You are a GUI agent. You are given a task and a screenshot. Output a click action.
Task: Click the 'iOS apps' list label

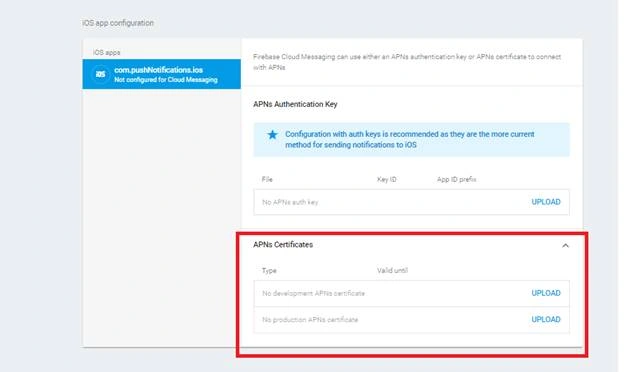coord(107,53)
